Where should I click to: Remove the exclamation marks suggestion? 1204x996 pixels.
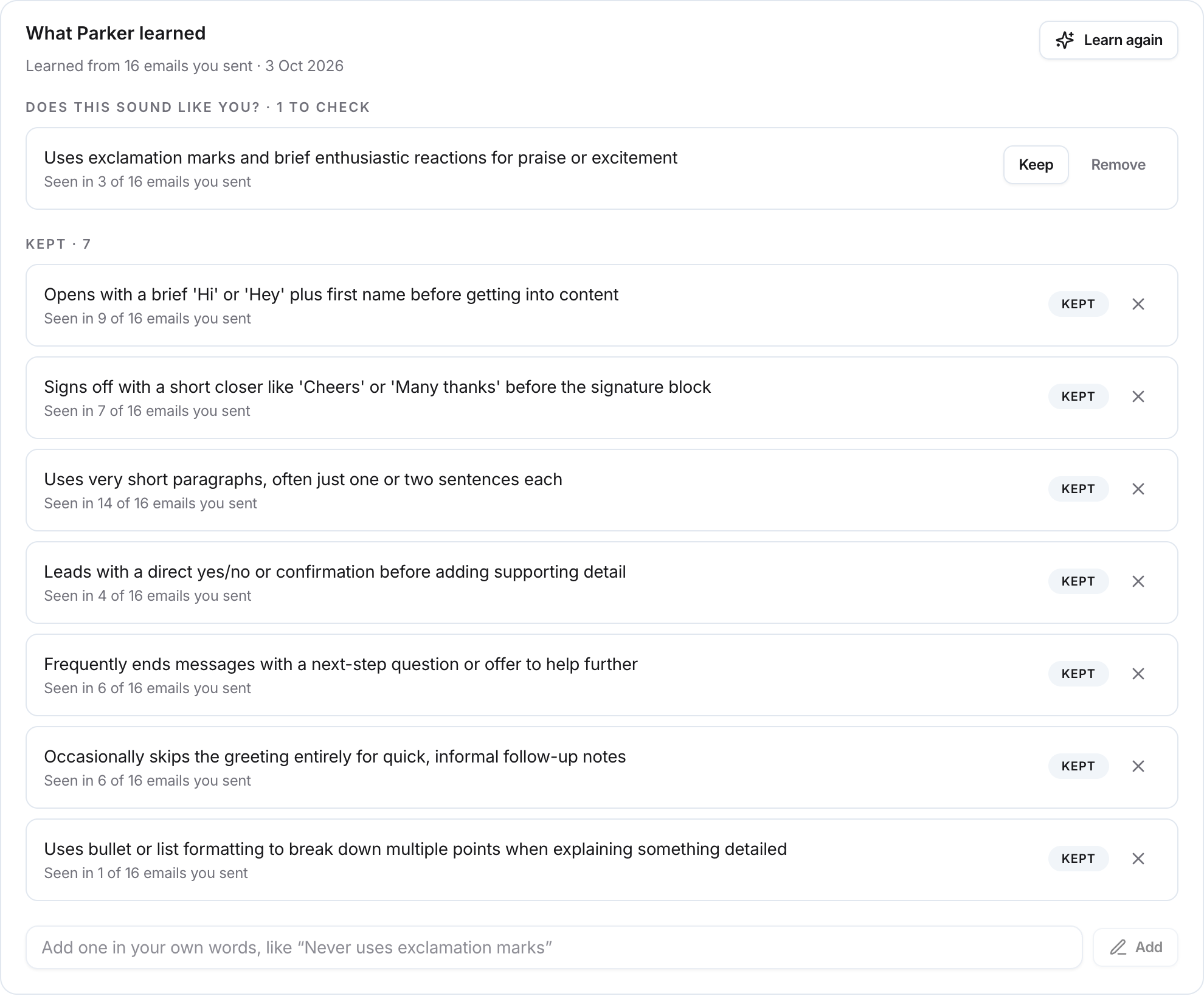1118,165
